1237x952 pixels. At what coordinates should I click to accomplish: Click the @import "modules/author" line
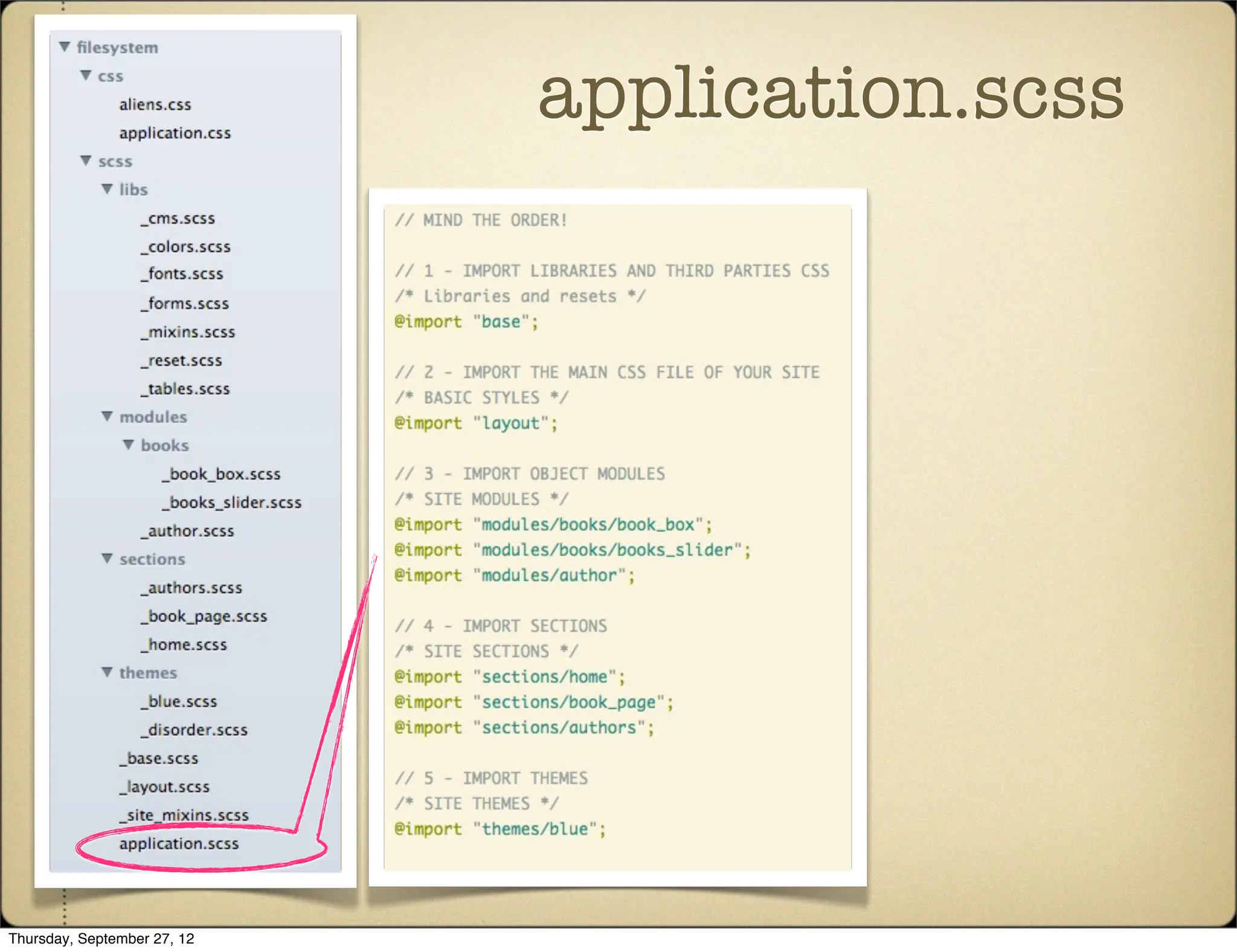(515, 575)
